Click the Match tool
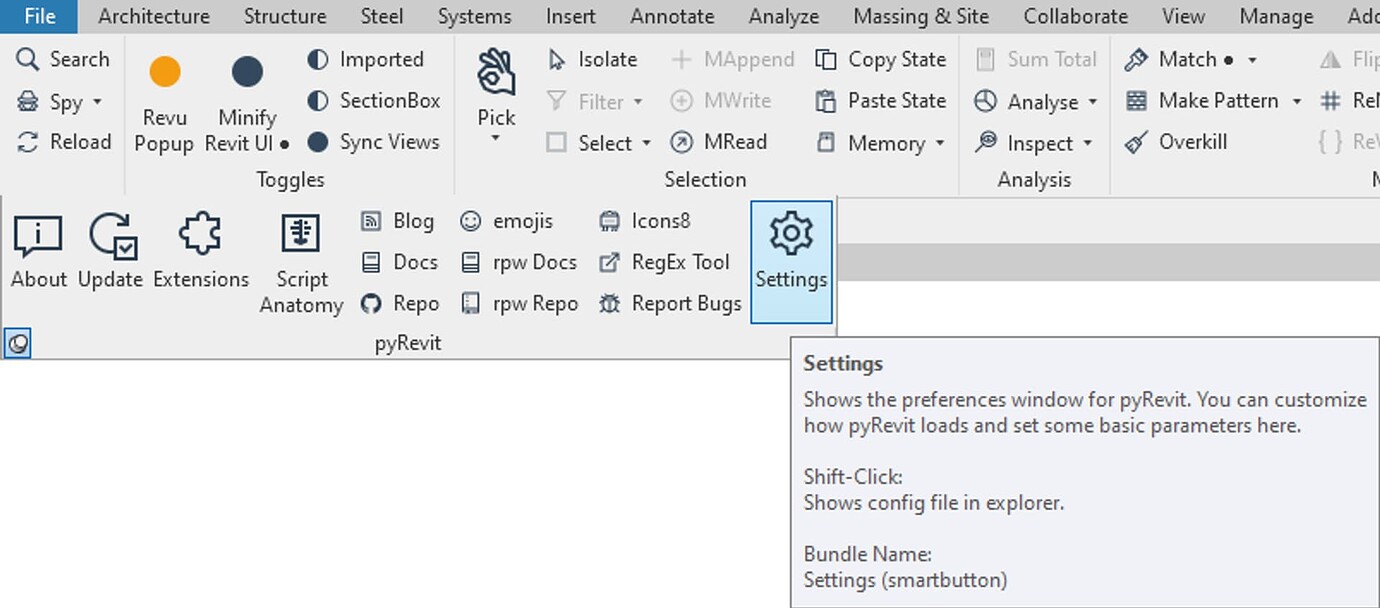Image resolution: width=1380 pixels, height=608 pixels. pyautogui.click(x=1178, y=59)
